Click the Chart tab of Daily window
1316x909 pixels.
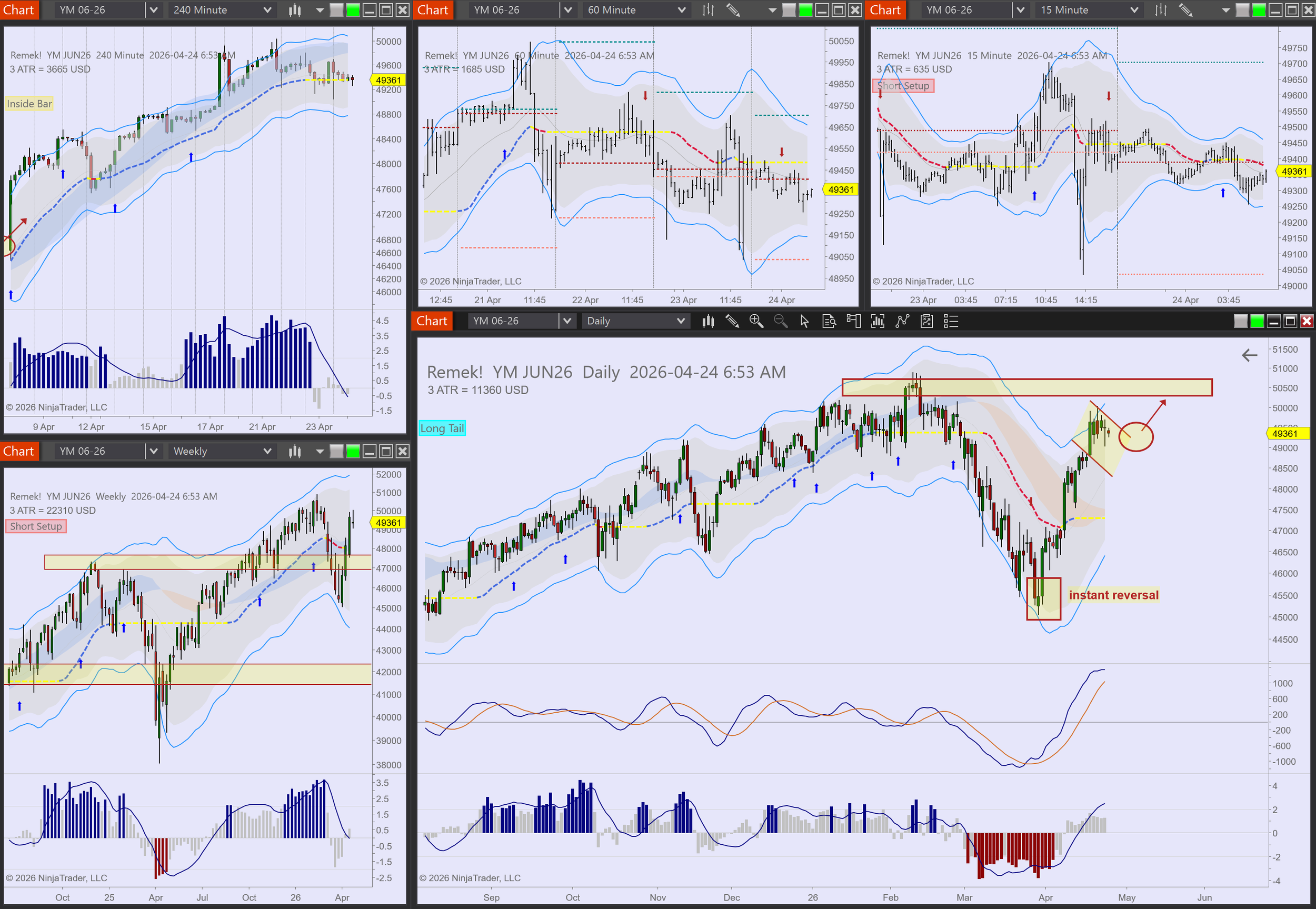pyautogui.click(x=432, y=321)
